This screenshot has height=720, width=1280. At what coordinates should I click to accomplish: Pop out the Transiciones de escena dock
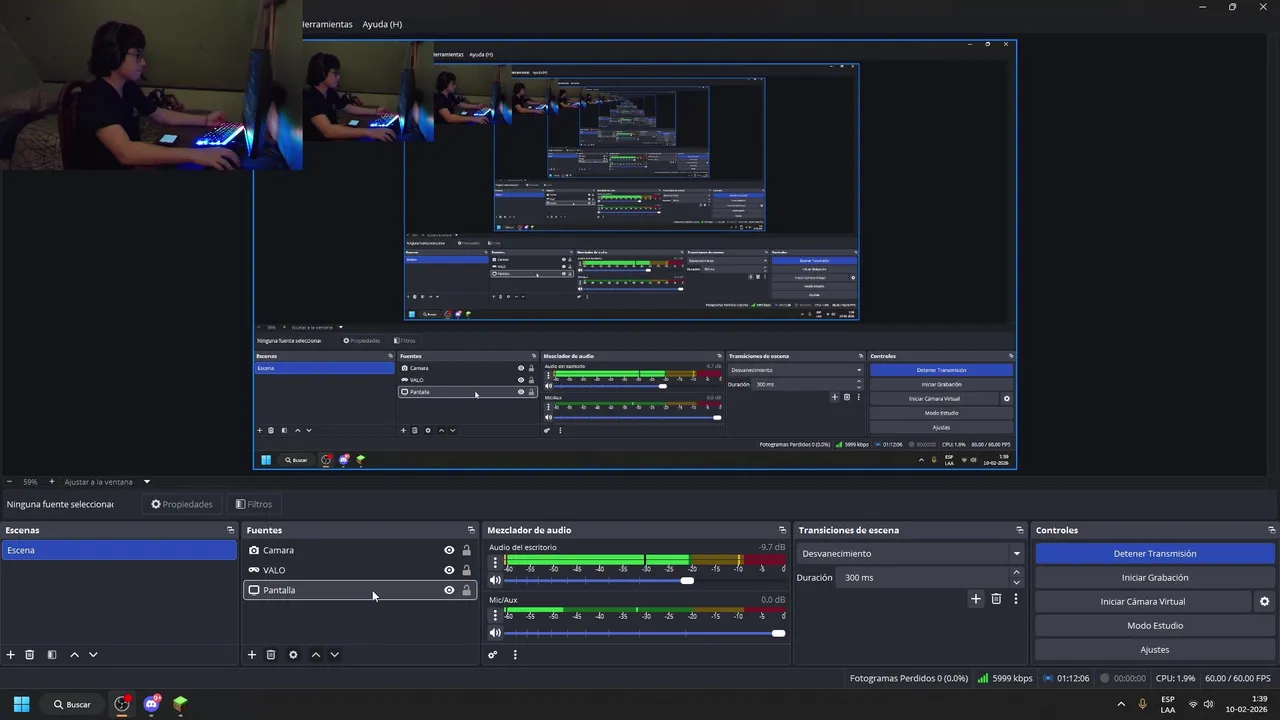(1019, 530)
